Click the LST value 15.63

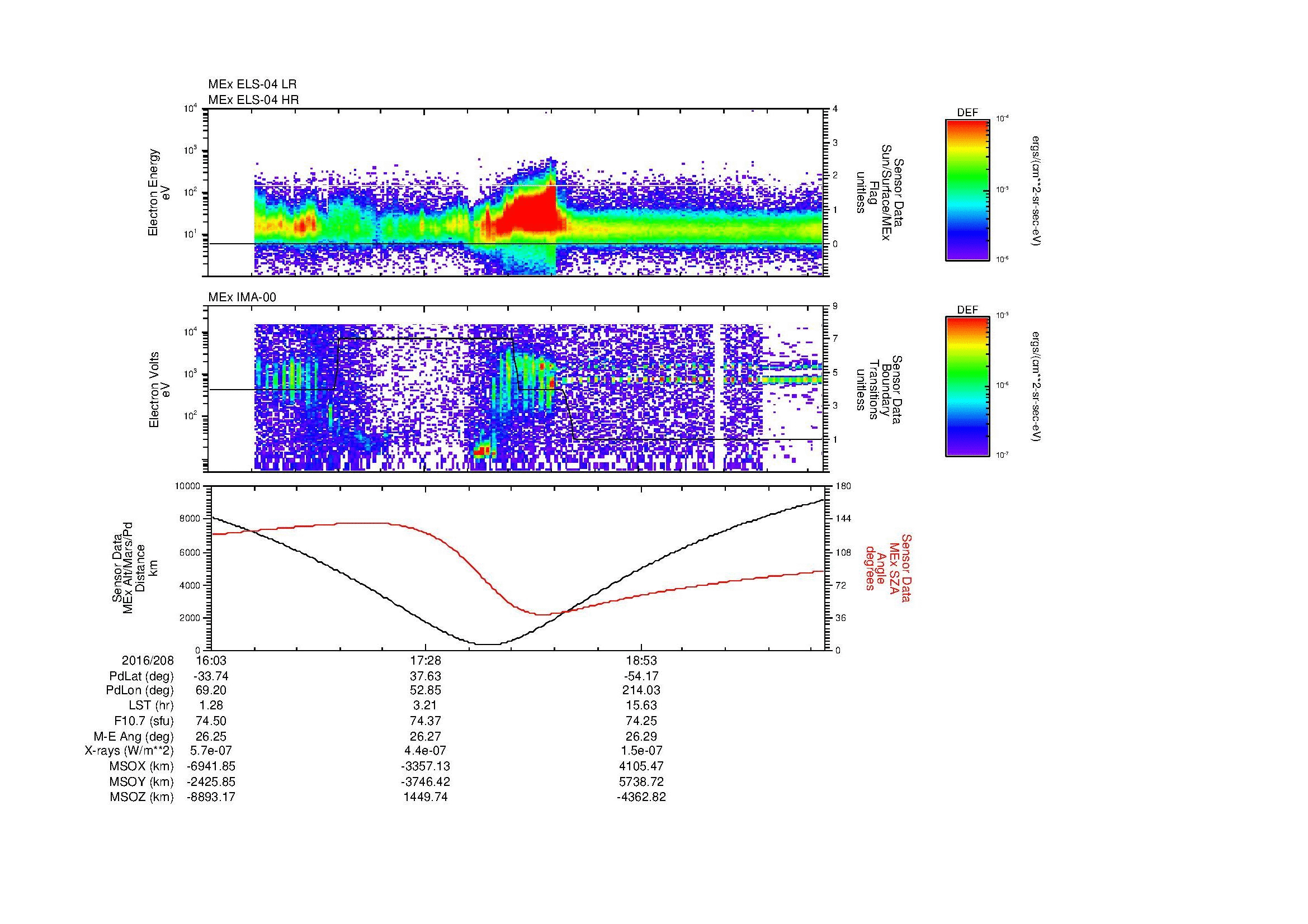641,705
